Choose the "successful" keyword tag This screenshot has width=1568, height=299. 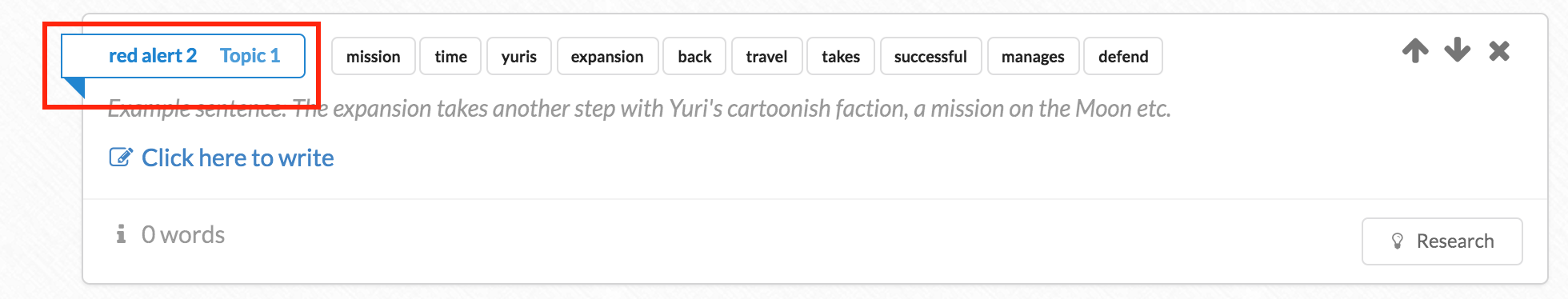coord(930,56)
